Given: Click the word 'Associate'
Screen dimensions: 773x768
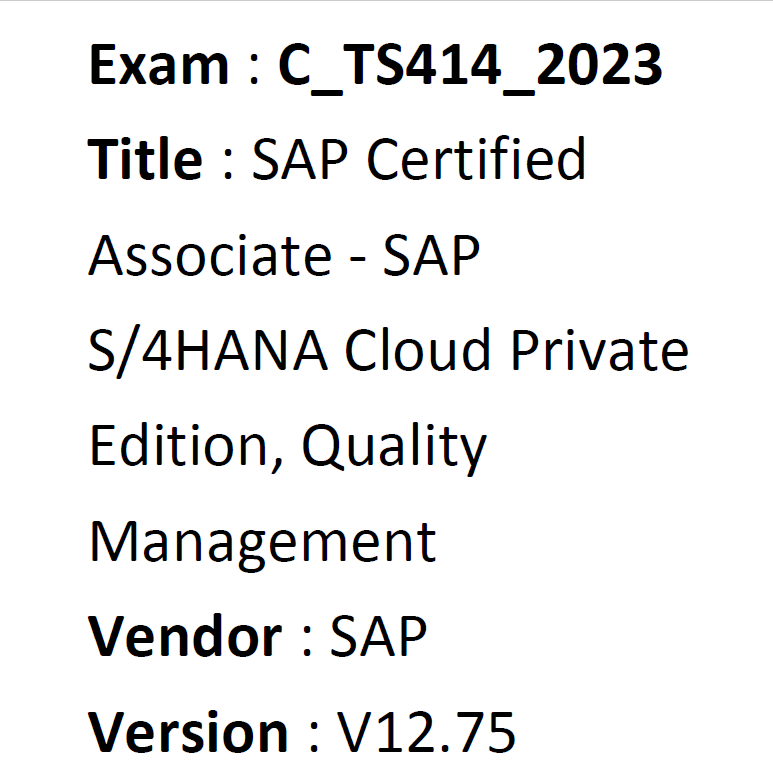Looking at the screenshot, I should (x=210, y=255).
